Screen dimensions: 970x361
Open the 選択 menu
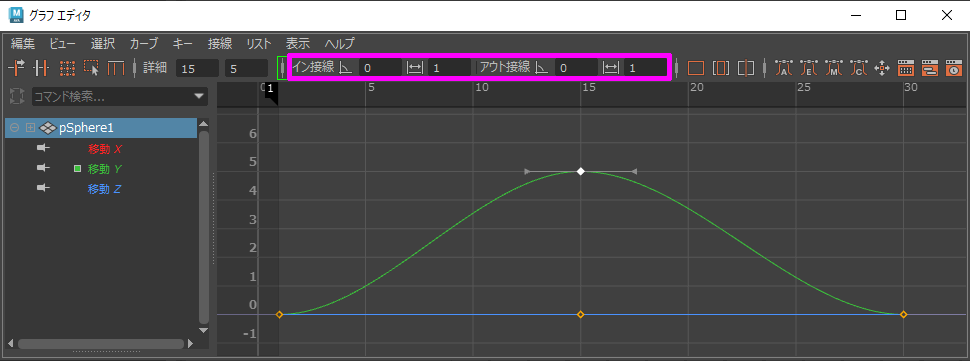click(x=103, y=44)
